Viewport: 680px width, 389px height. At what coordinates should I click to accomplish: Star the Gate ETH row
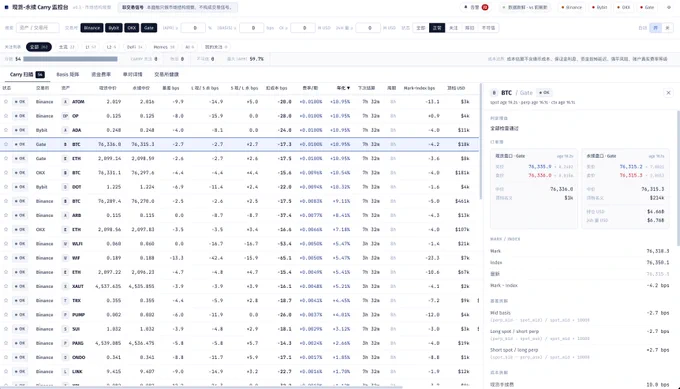tap(6, 159)
